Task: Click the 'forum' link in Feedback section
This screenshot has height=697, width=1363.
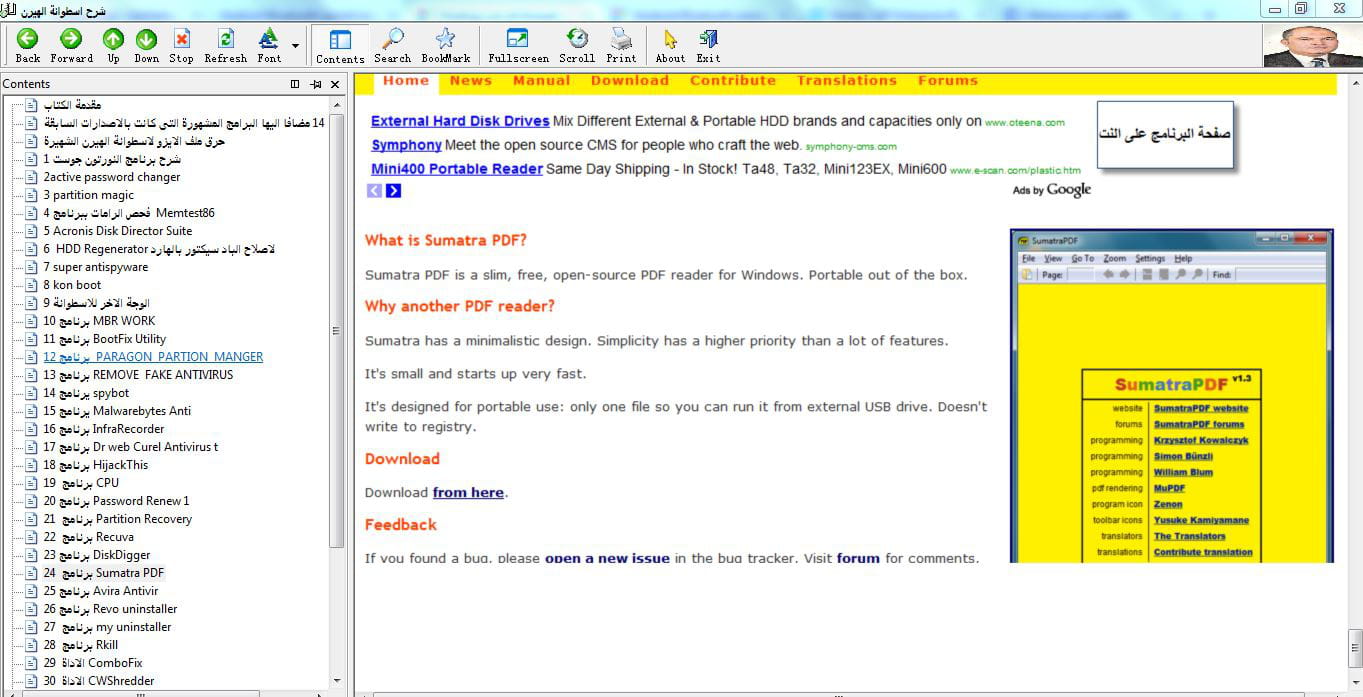Action: (x=858, y=558)
